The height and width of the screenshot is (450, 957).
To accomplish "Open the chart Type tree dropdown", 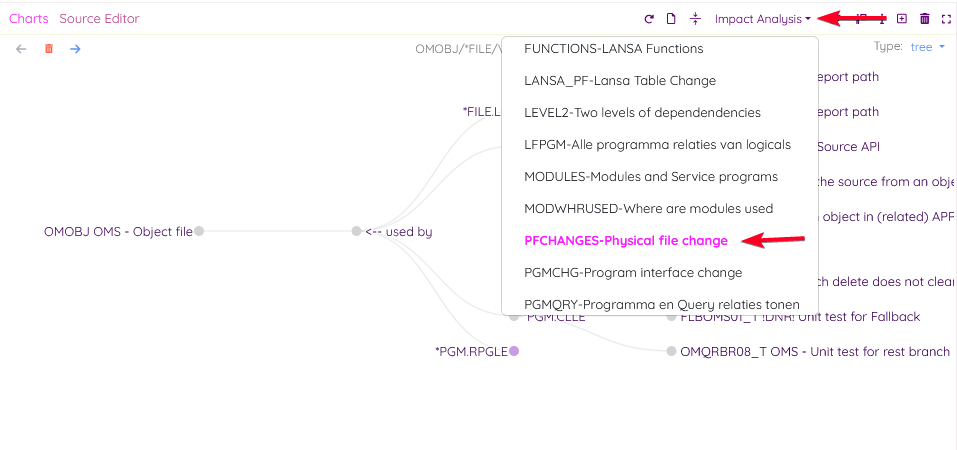I will click(927, 47).
